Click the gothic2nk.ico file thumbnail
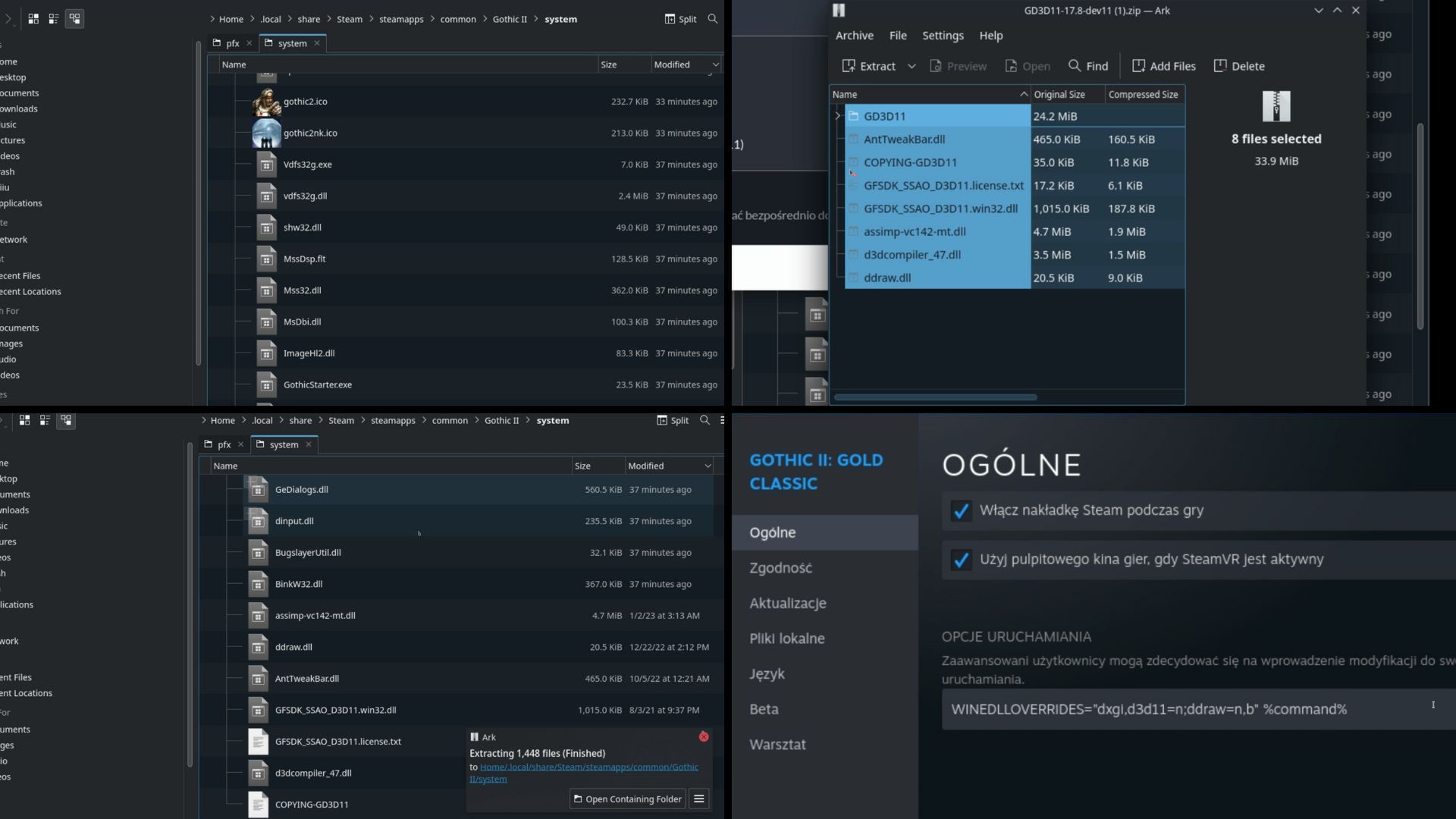The image size is (1456, 819). 266,133
